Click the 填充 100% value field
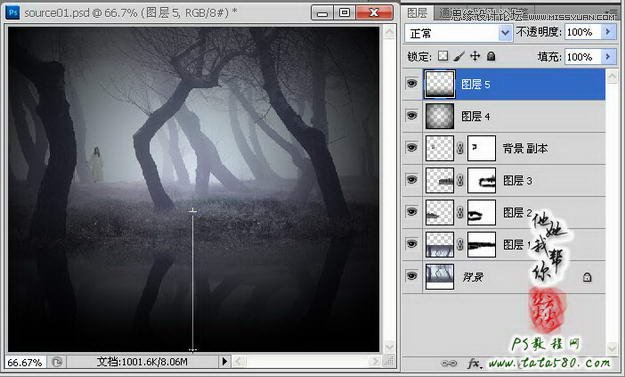Viewport: 625px width, 377px height. point(582,57)
